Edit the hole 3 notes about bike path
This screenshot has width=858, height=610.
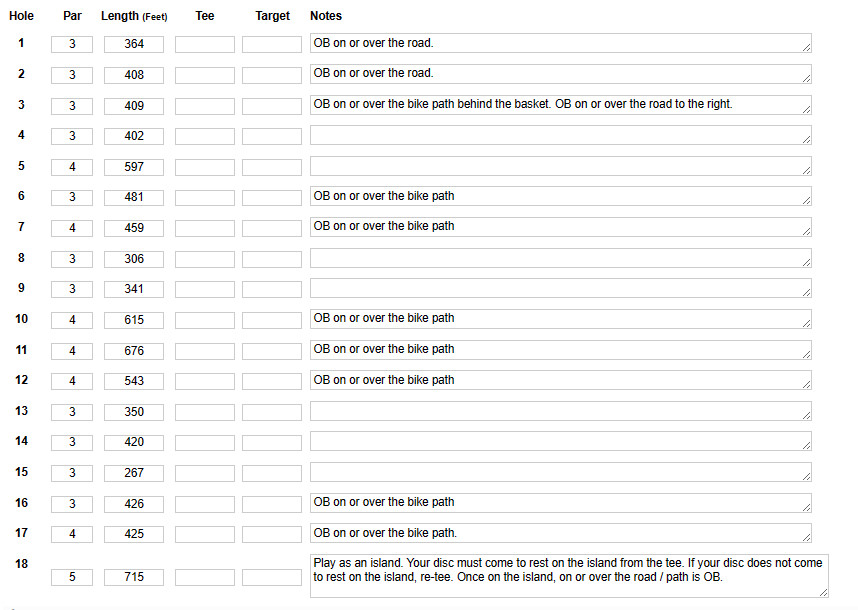[560, 104]
